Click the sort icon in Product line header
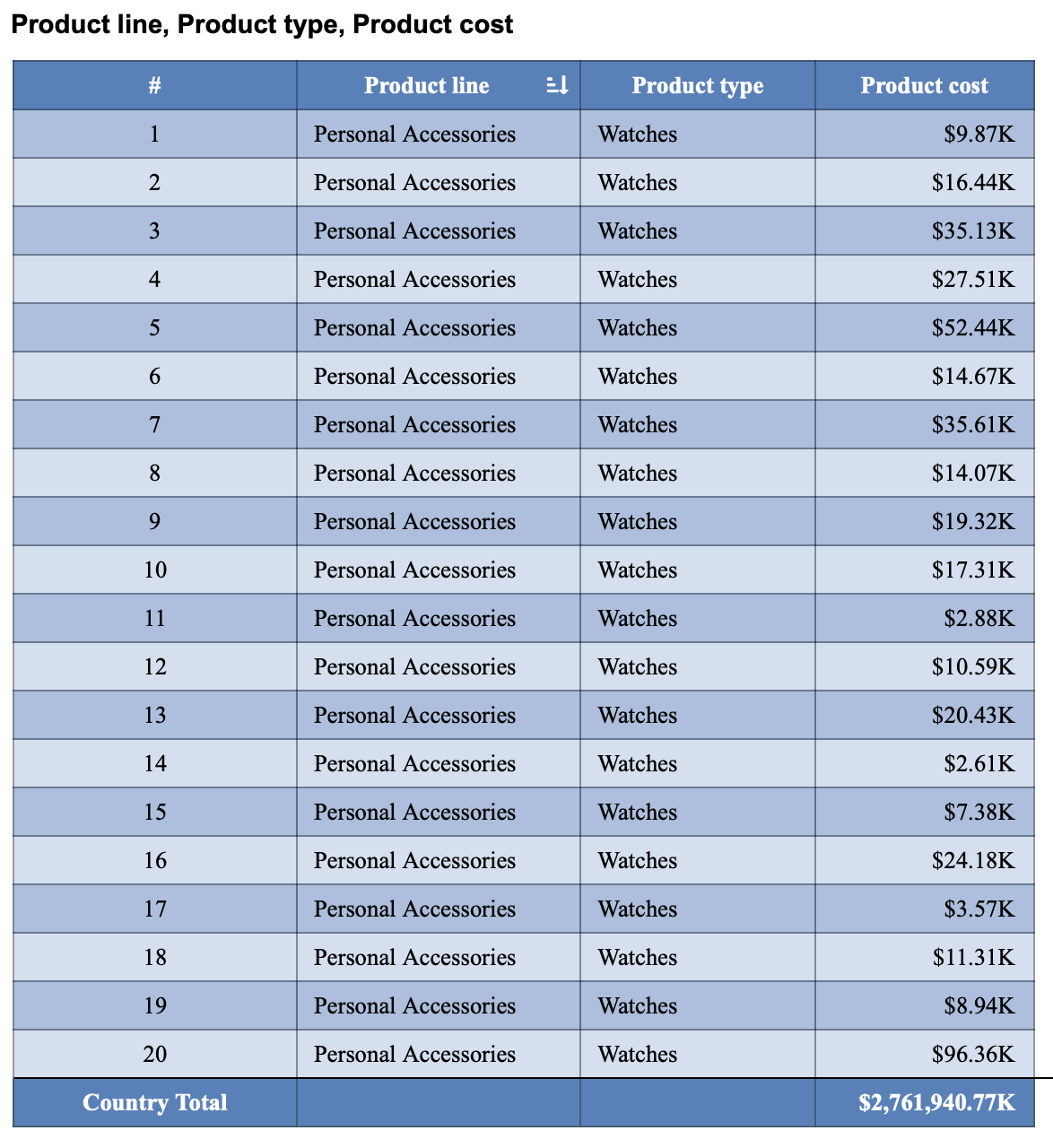 coord(557,86)
